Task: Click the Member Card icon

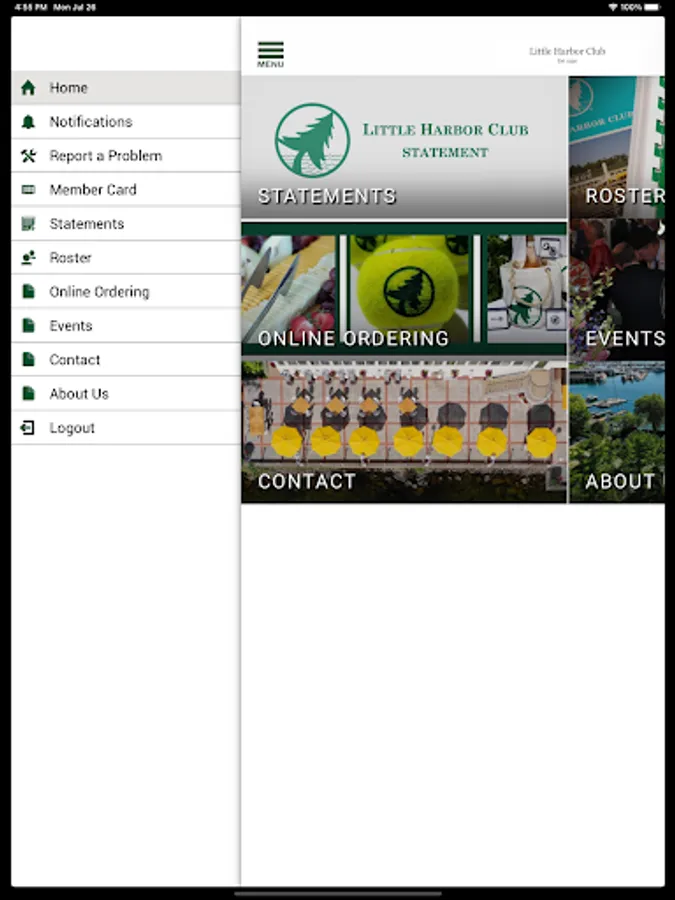Action: coord(28,189)
